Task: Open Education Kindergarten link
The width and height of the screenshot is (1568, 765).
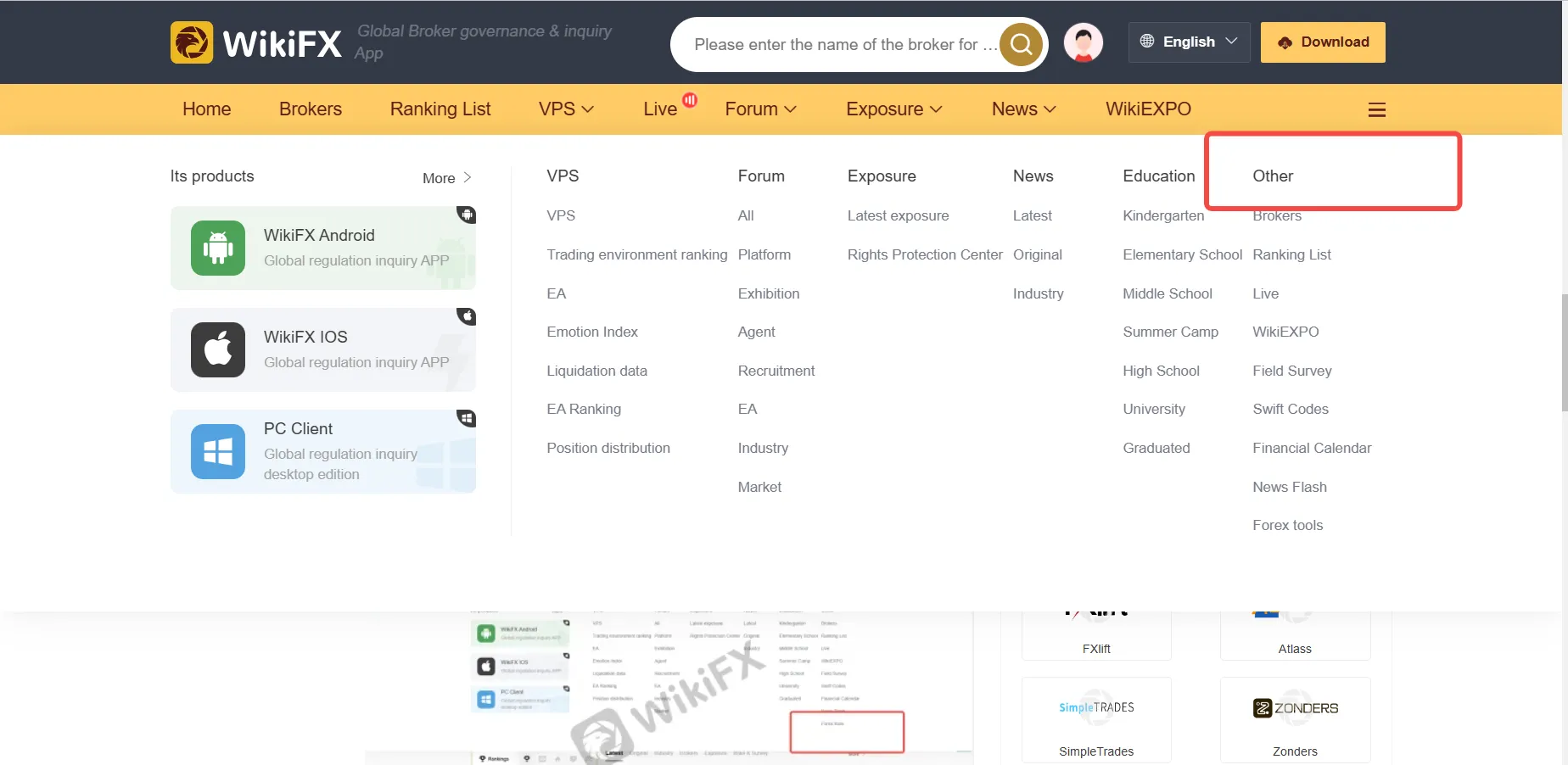Action: tap(1163, 215)
